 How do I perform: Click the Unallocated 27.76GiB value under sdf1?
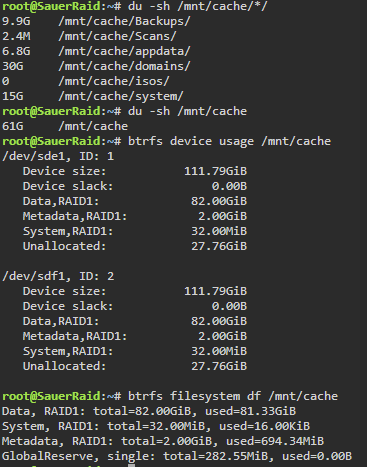[x=219, y=366]
